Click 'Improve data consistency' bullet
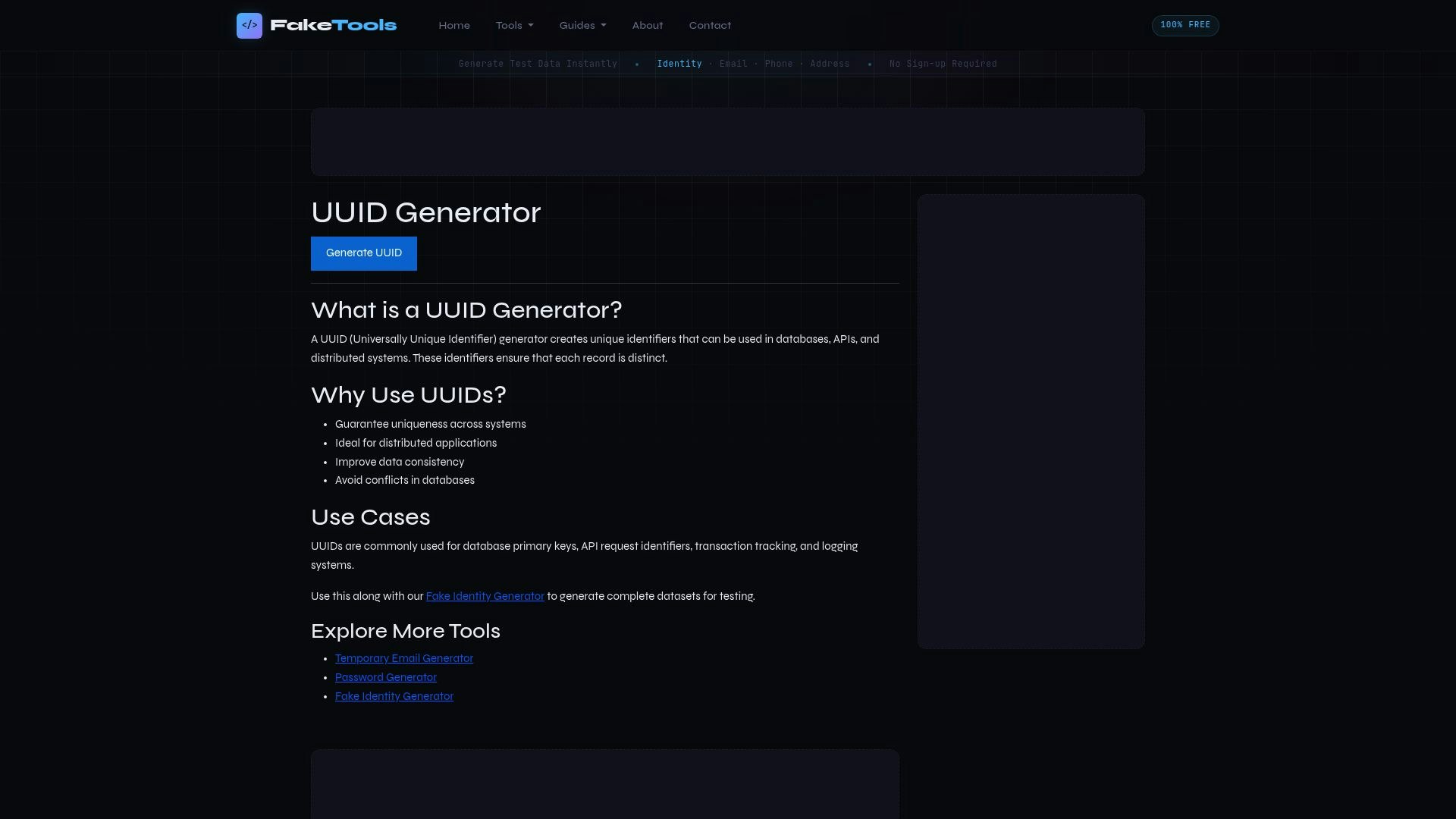Screen dimensions: 1456x819 (400, 462)
